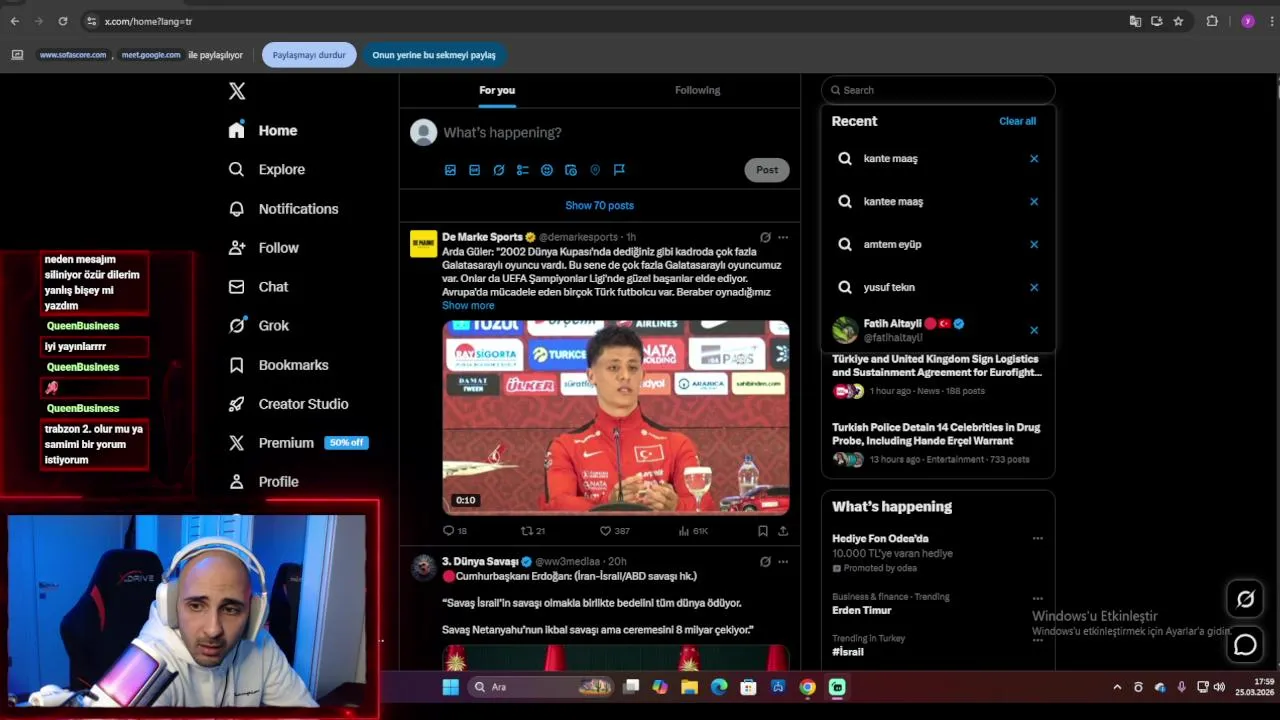The image size is (1280, 720).
Task: Remove recent search 'kantee maaş'
Action: (1034, 201)
